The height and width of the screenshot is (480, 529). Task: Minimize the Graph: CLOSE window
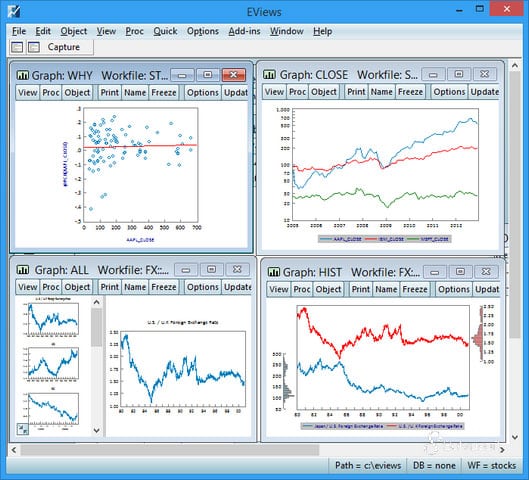(433, 74)
